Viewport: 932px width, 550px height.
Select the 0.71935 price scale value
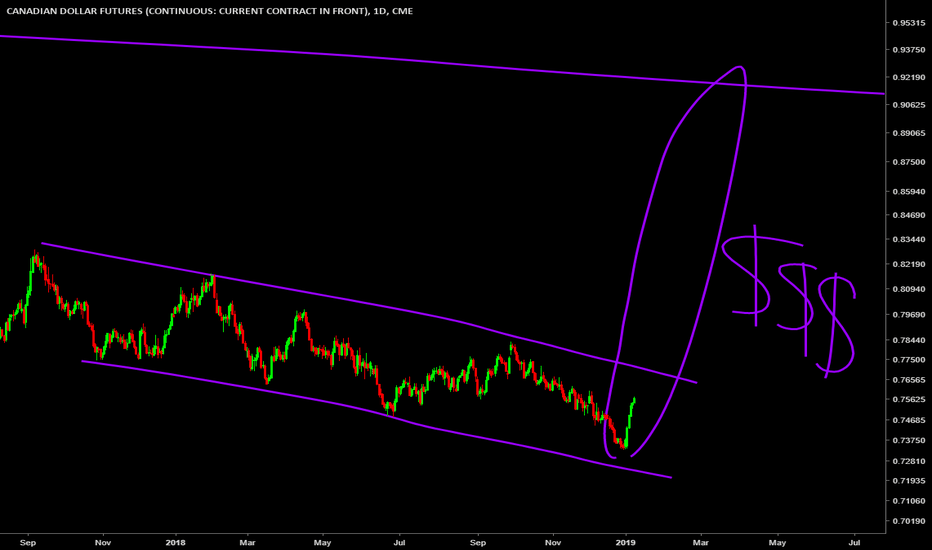[x=909, y=480]
